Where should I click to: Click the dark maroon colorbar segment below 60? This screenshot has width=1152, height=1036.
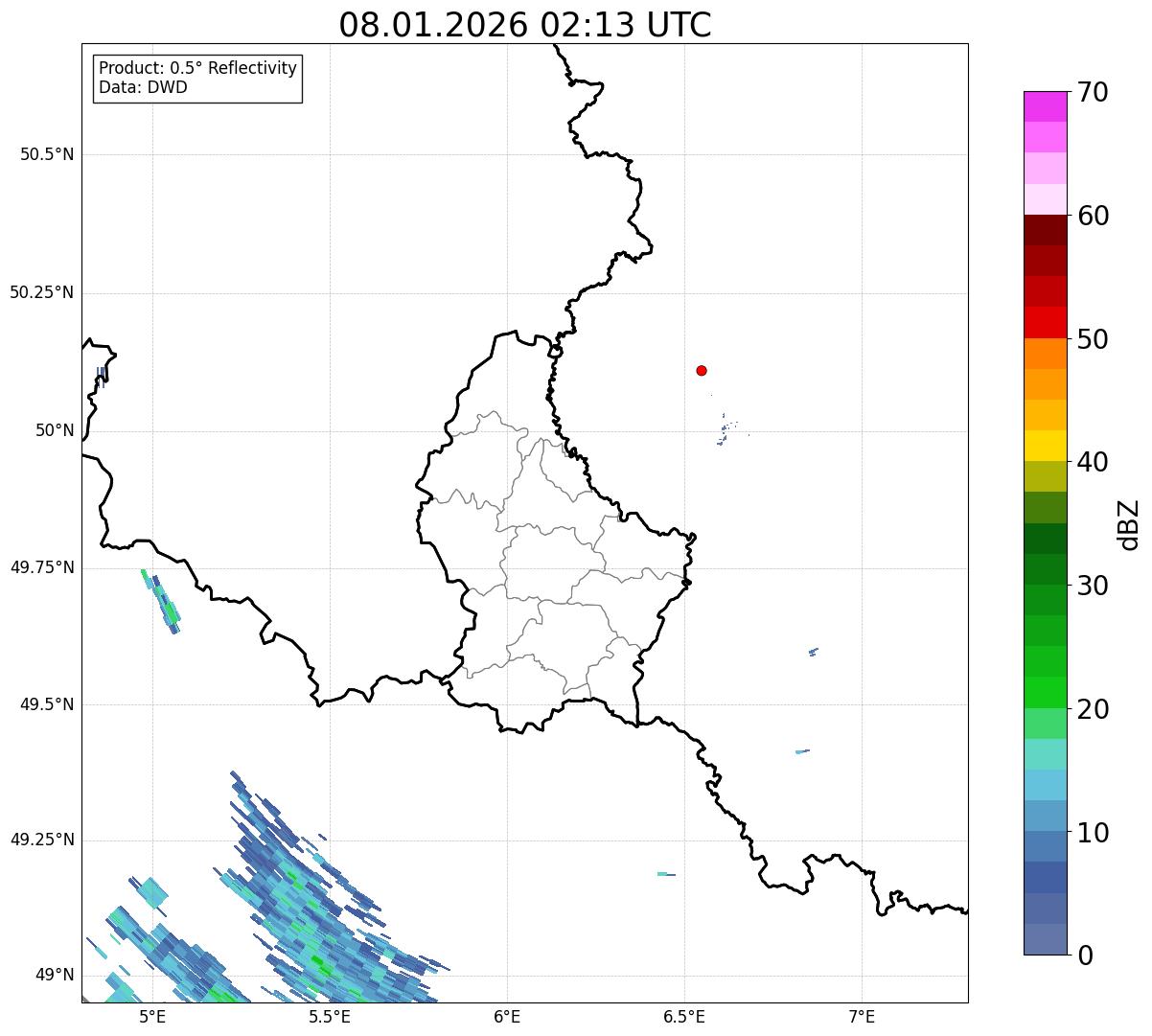1045,230
